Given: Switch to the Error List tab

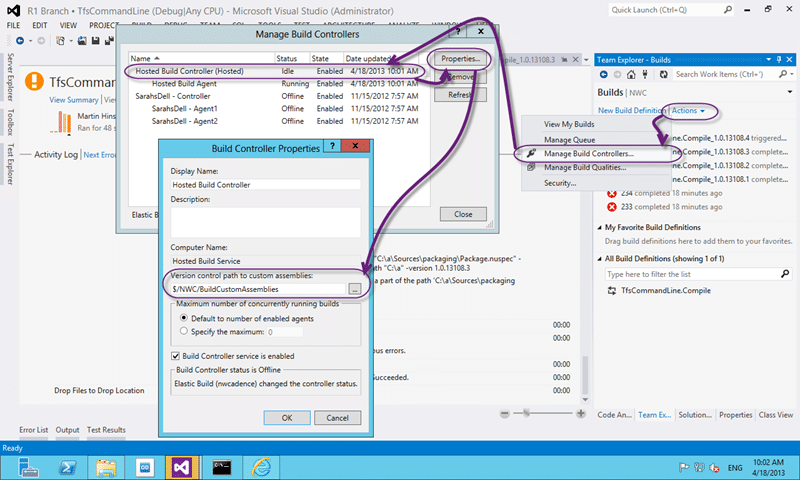Looking at the screenshot, I should point(34,430).
